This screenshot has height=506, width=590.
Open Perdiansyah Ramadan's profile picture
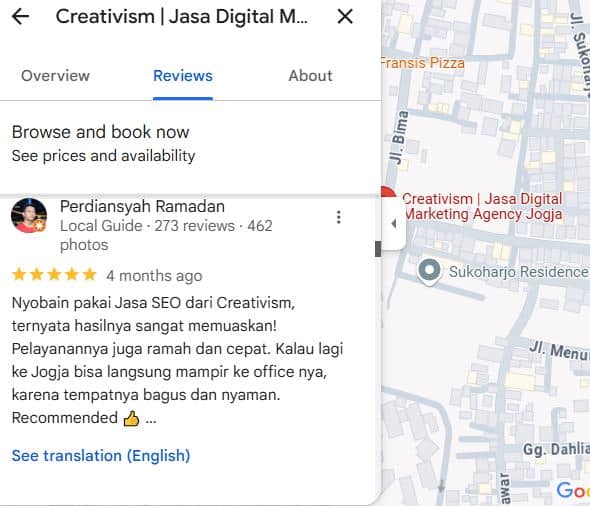click(x=29, y=216)
